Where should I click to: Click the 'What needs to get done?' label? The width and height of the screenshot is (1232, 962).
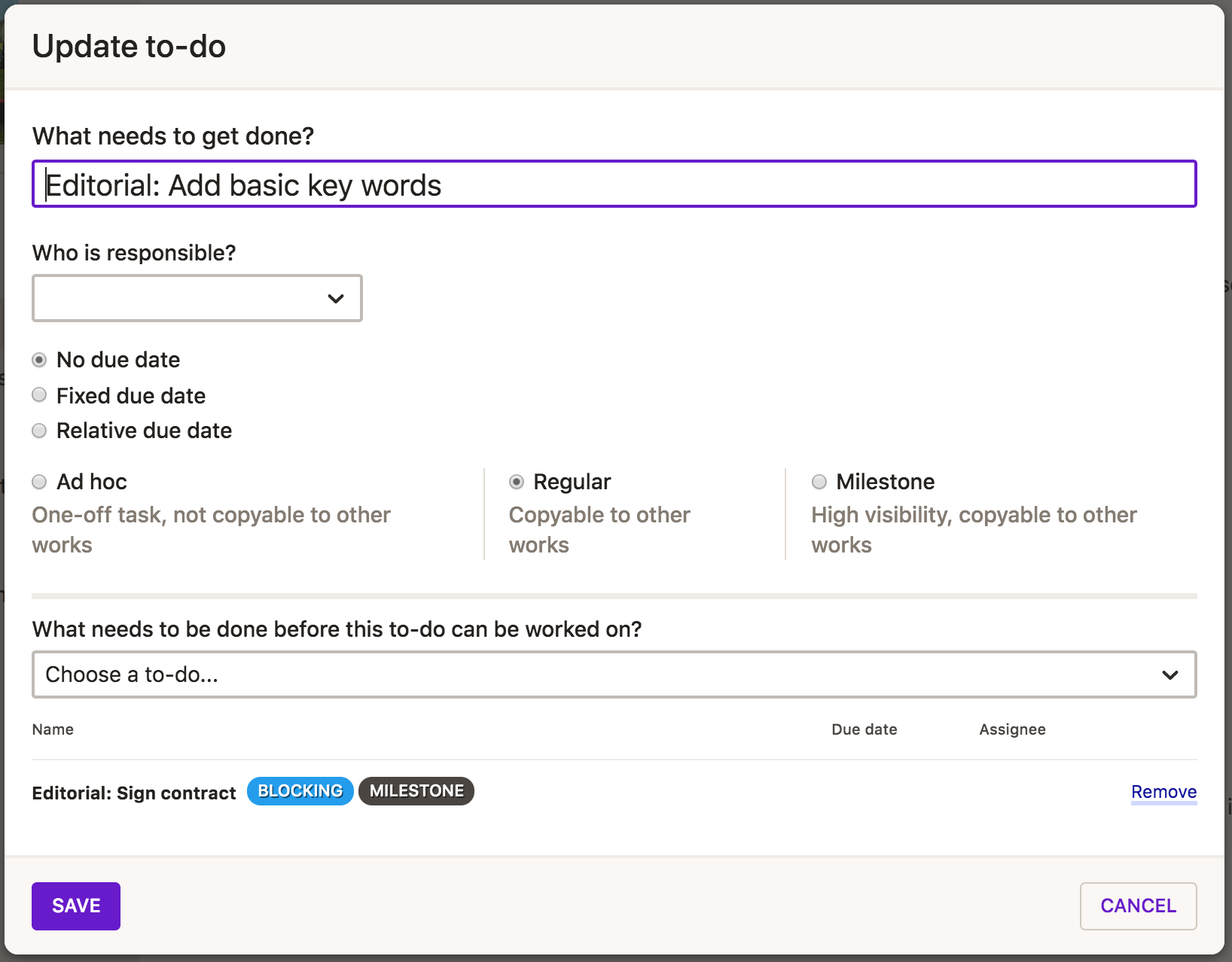coord(172,136)
